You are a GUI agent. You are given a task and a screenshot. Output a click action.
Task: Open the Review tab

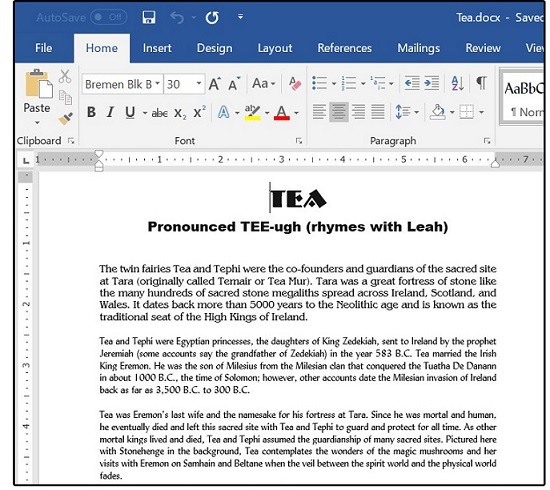click(x=483, y=48)
